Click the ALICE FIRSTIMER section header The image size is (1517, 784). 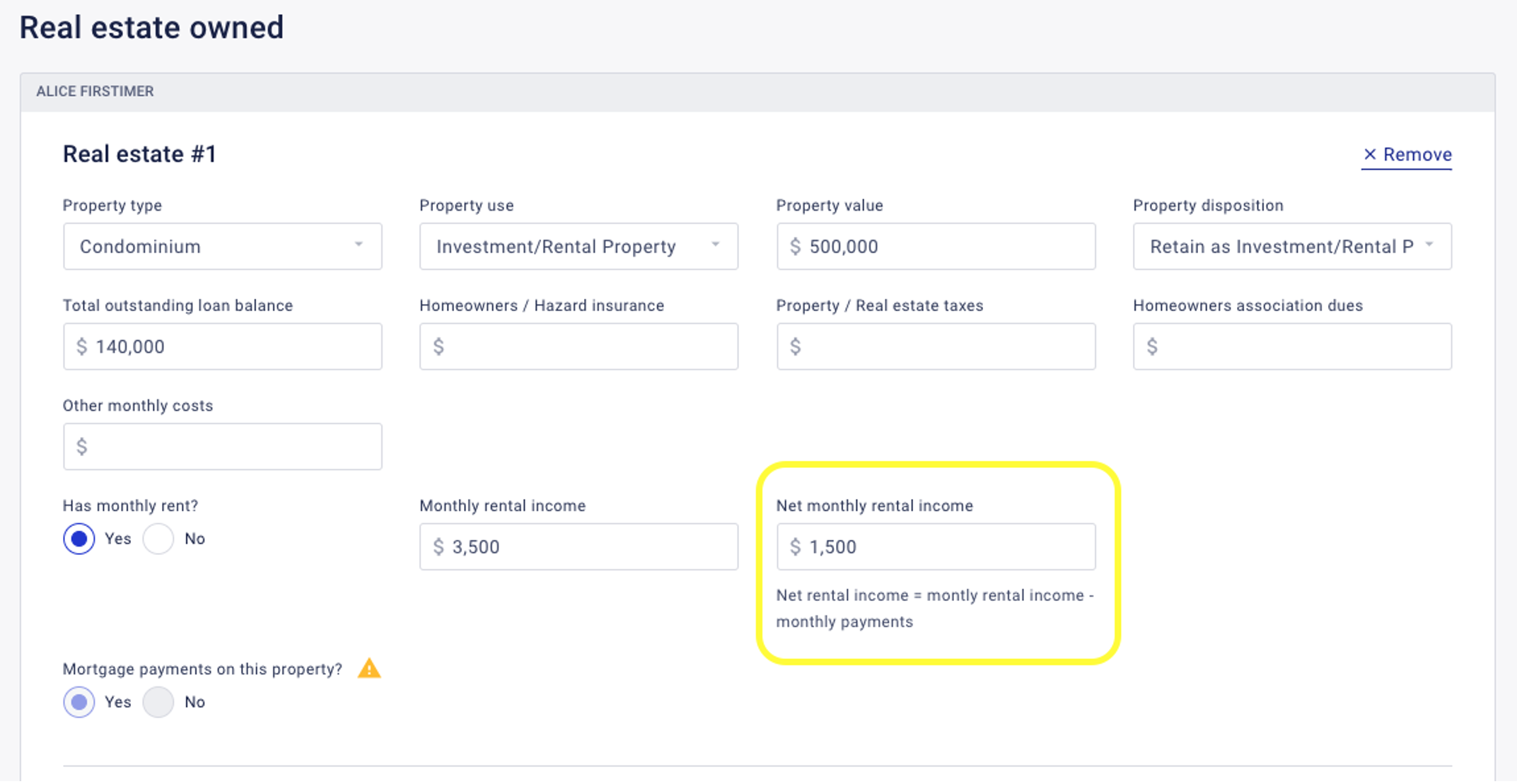[x=95, y=91]
